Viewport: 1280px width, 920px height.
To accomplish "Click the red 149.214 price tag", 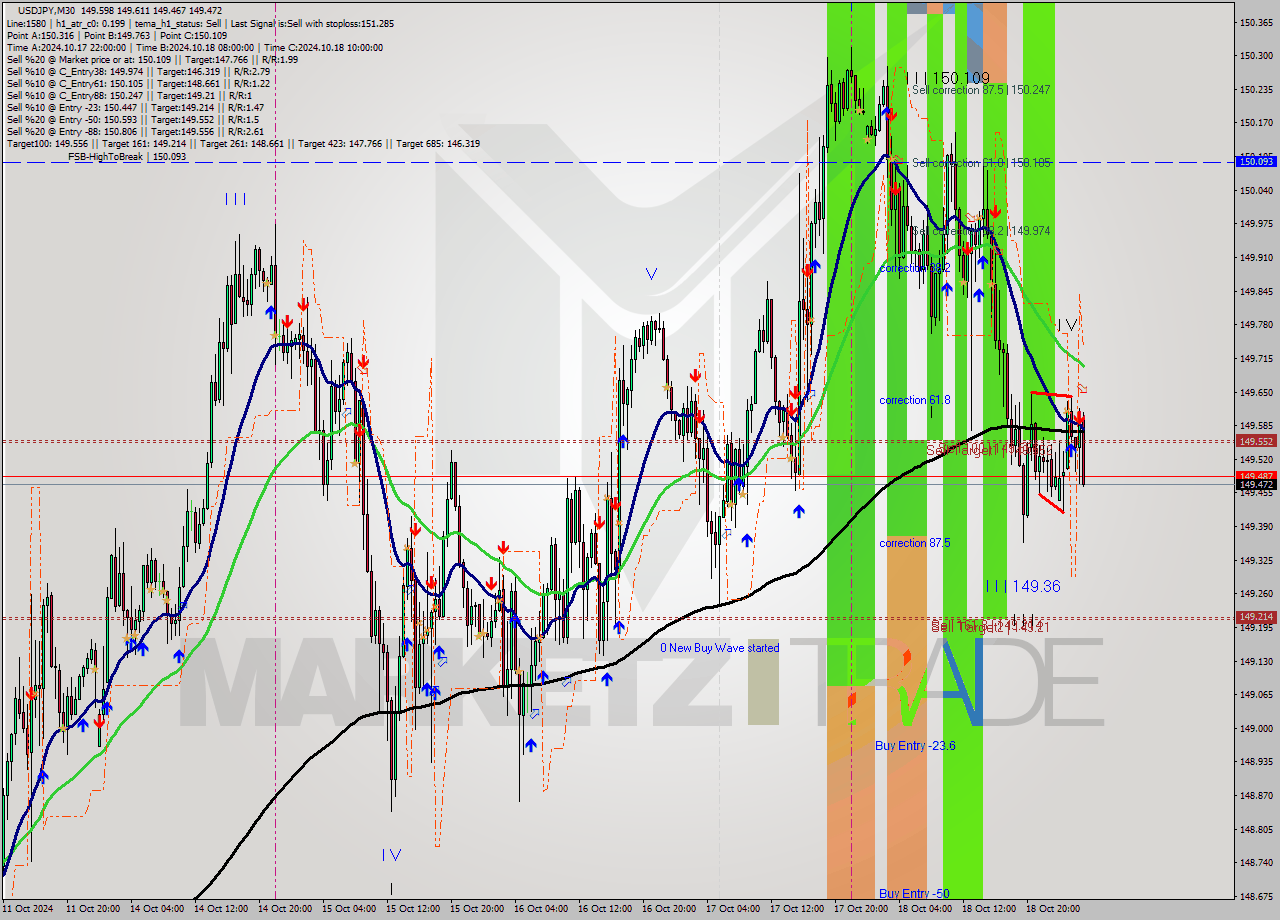I will coord(1256,617).
